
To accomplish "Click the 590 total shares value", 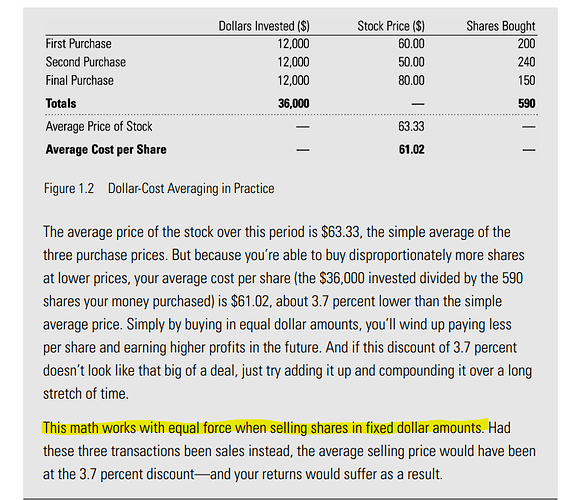I will pyautogui.click(x=527, y=103).
